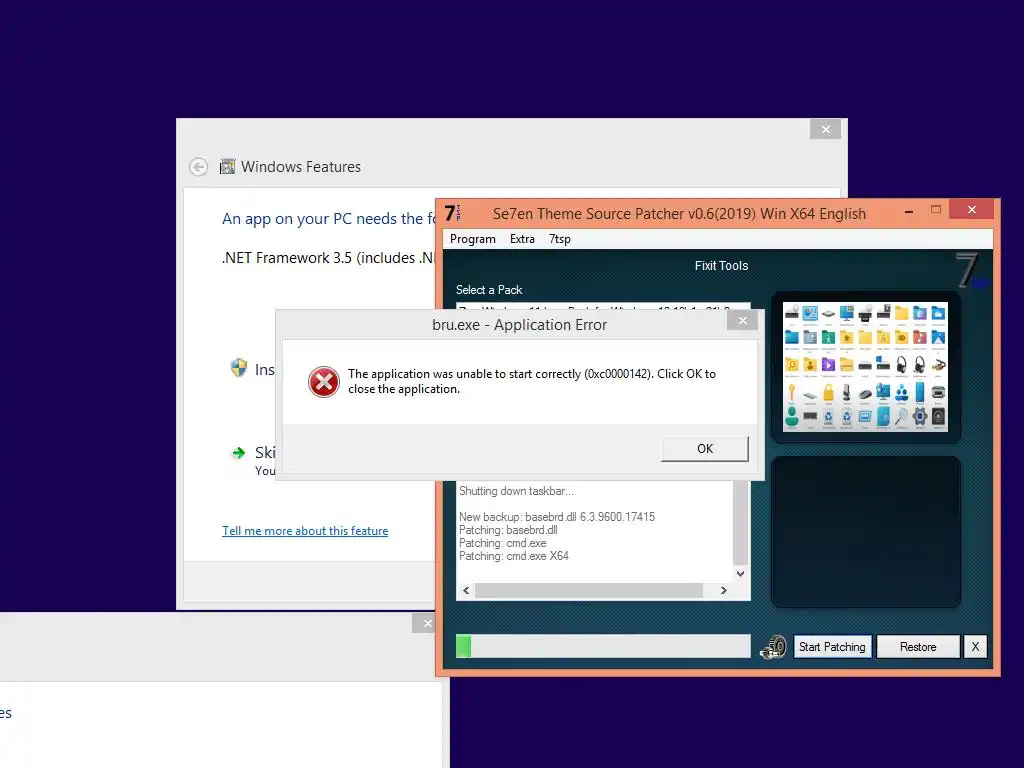Close the Se7en Theme Source Patcher window
Viewport: 1024px width, 768px height.
point(972,210)
